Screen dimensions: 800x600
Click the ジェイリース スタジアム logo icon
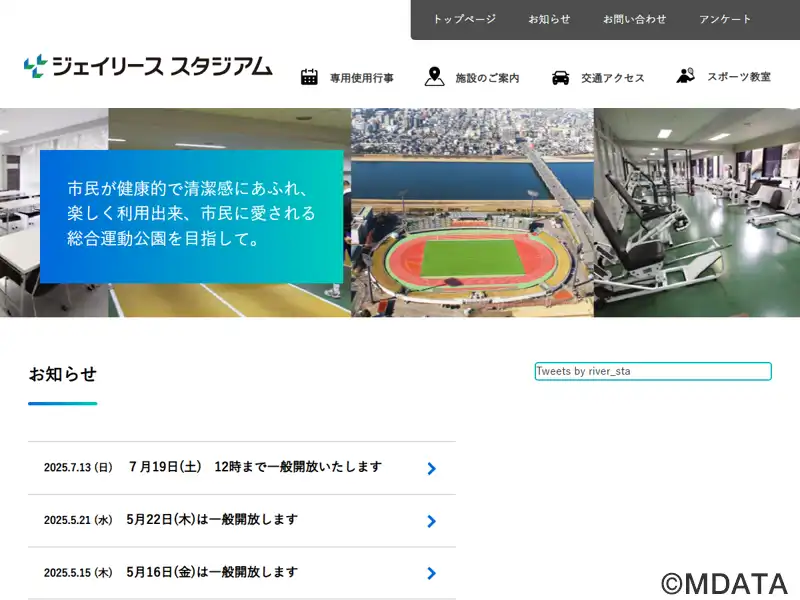coord(35,66)
